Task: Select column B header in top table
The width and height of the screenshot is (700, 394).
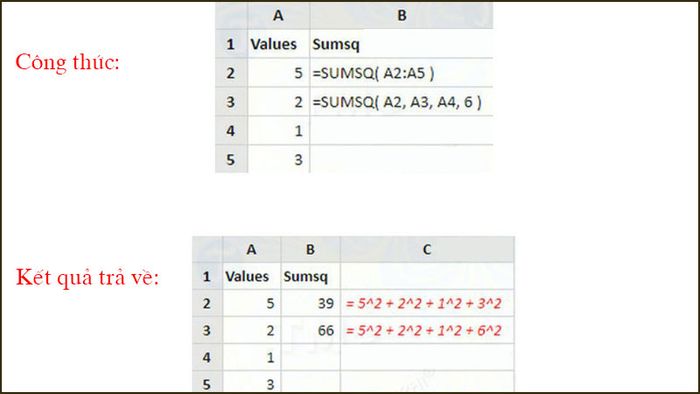Action: click(x=401, y=16)
